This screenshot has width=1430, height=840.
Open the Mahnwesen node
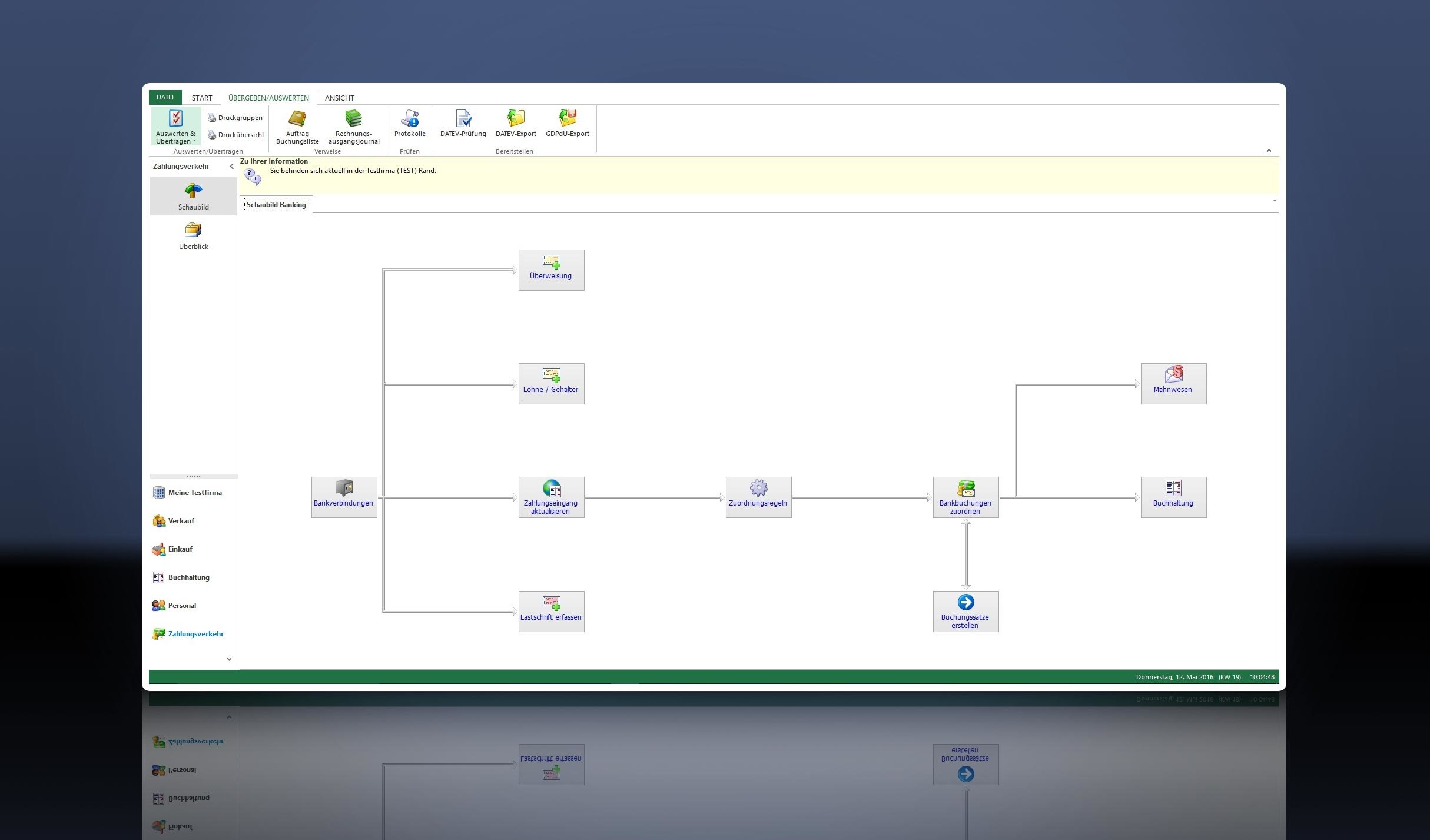pyautogui.click(x=1173, y=383)
